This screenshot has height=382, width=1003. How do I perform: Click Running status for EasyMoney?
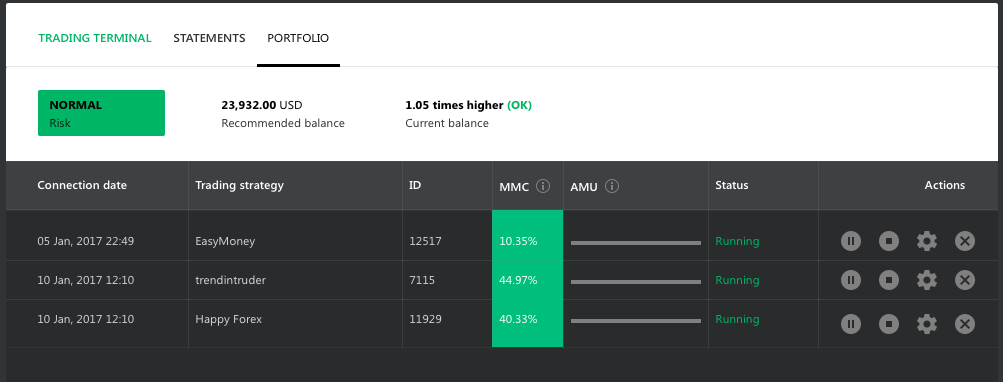[738, 242]
